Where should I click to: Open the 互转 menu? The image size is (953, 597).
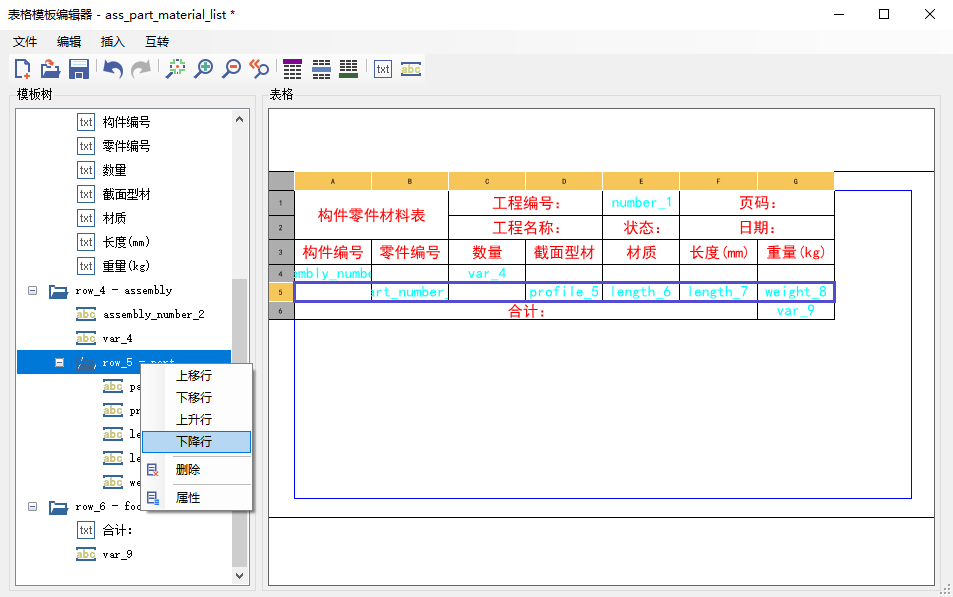[157, 41]
